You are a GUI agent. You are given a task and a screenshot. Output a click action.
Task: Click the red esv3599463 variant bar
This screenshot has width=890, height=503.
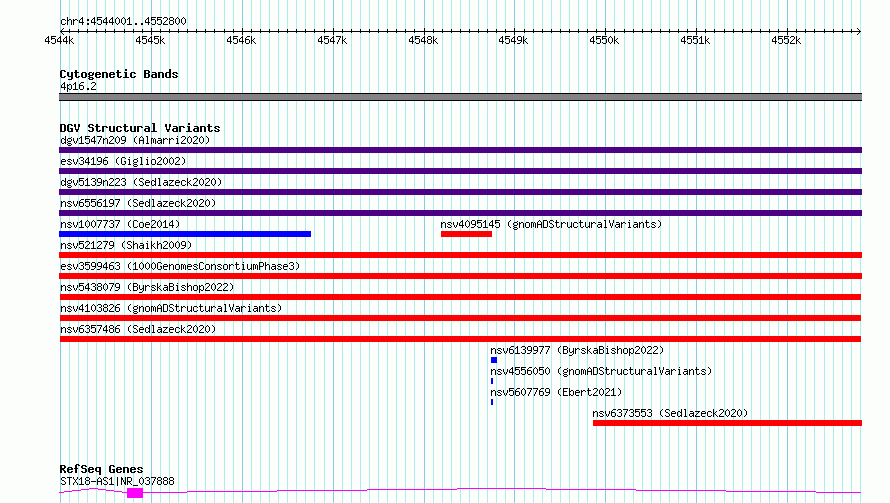point(460,276)
